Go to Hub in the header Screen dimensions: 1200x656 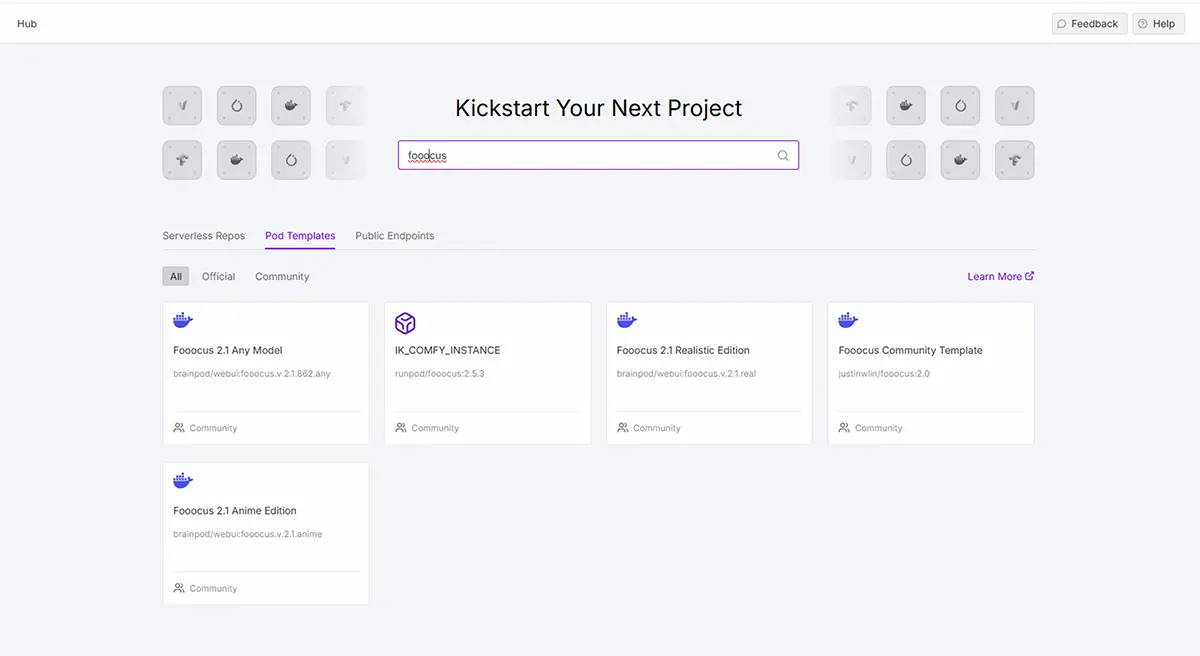[27, 24]
